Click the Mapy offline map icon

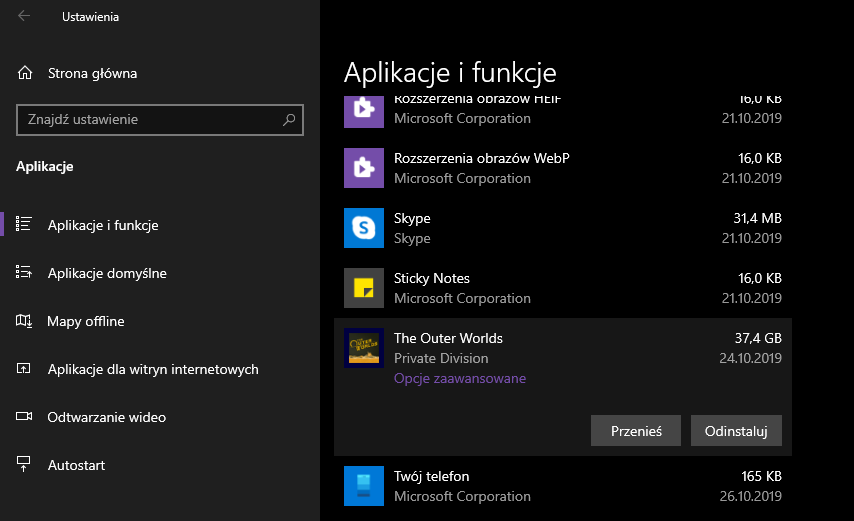23,321
